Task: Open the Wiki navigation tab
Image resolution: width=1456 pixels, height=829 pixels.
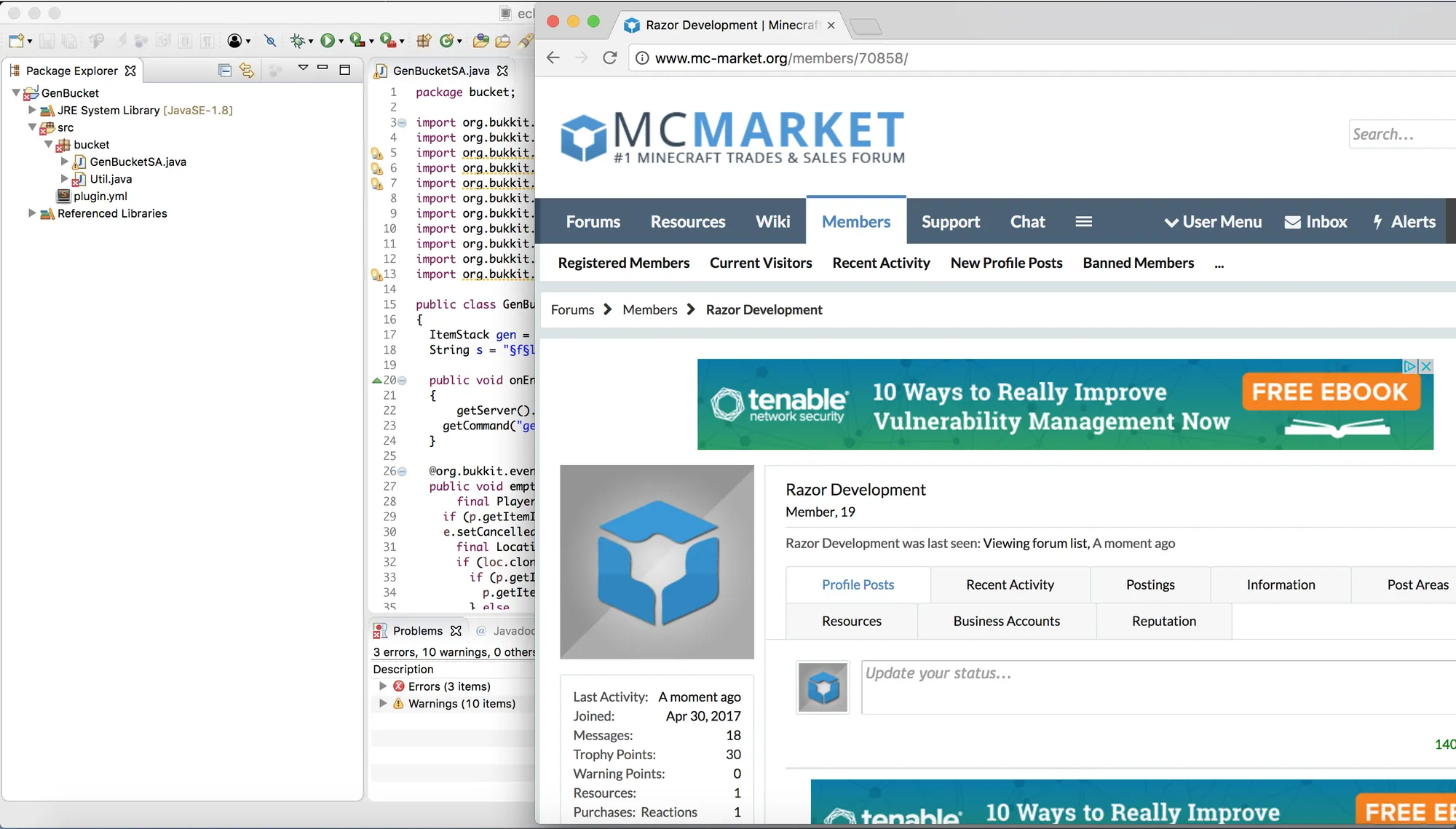Action: click(773, 222)
